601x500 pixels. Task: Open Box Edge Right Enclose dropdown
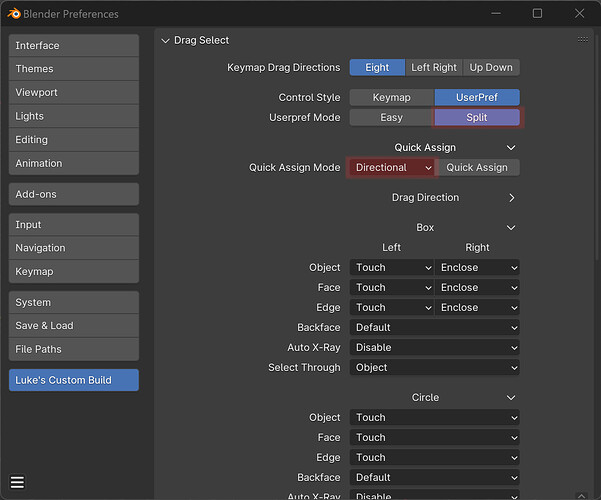pyautogui.click(x=477, y=308)
